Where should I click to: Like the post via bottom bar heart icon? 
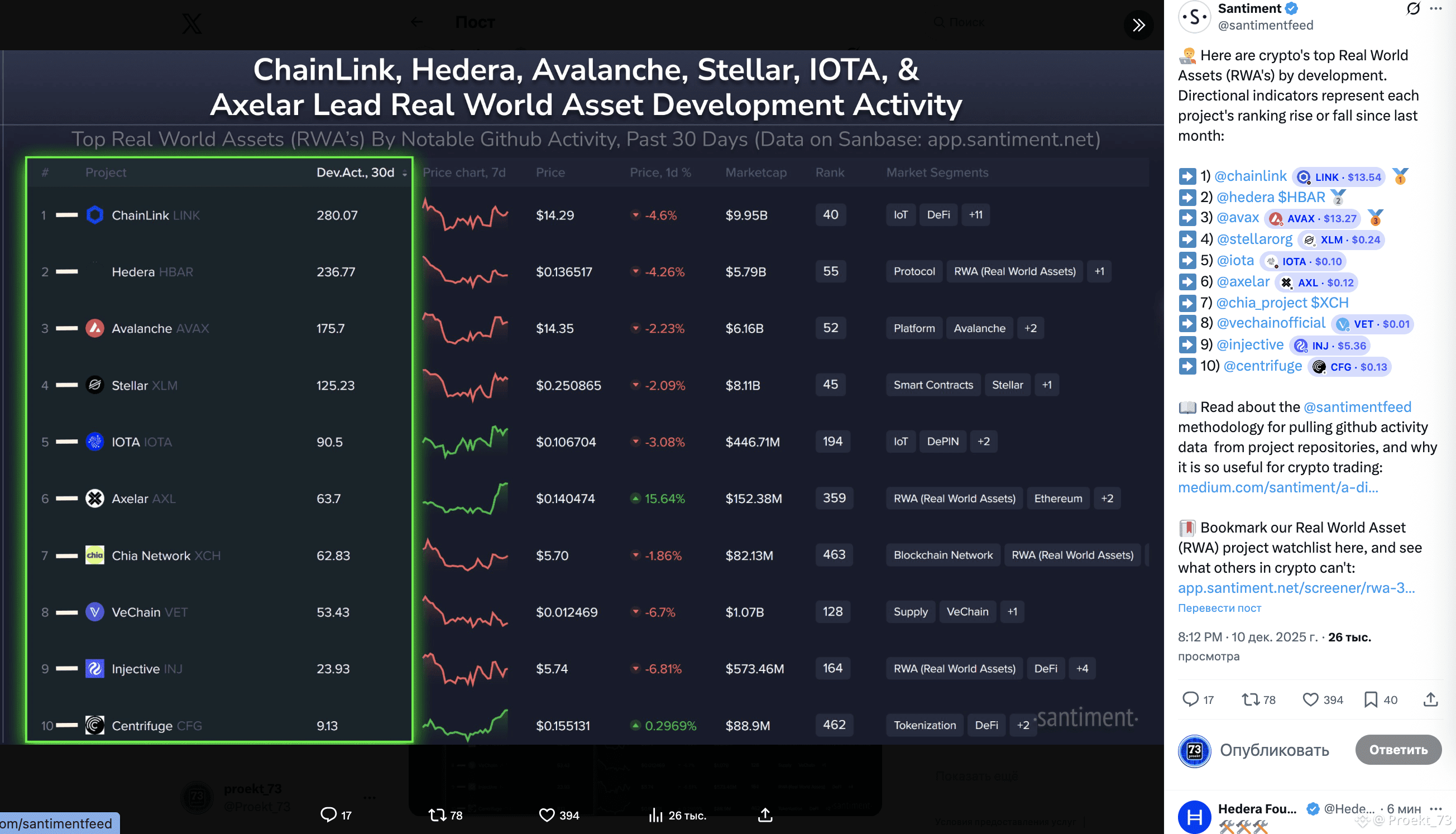[x=547, y=814]
